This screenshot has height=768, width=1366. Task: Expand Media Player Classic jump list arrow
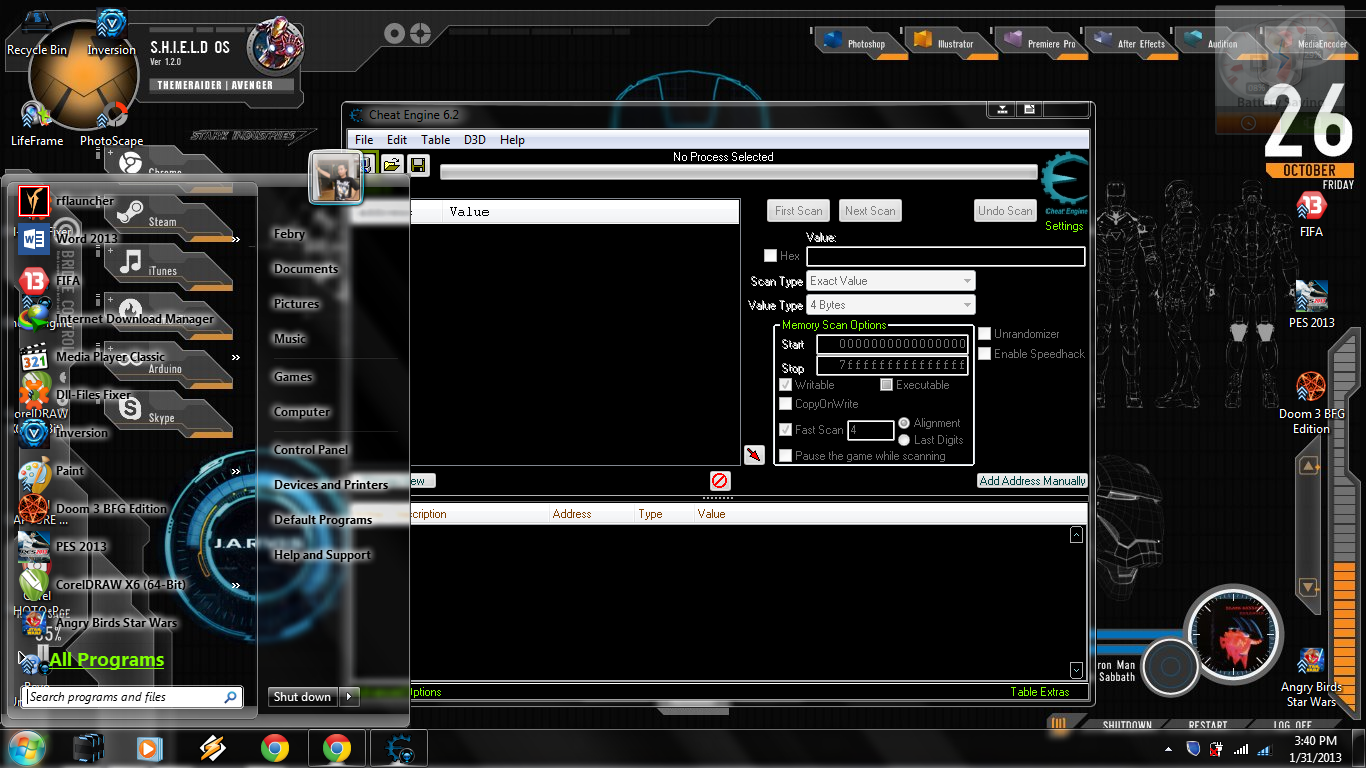point(236,357)
